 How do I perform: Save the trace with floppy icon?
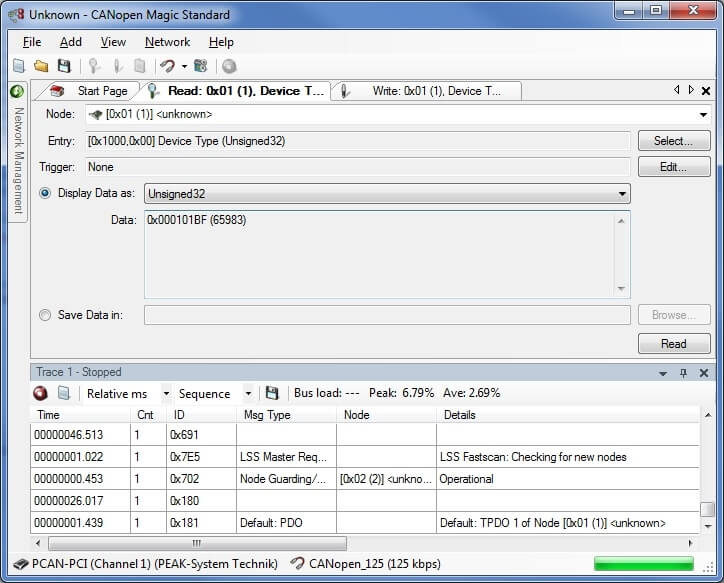pos(271,393)
